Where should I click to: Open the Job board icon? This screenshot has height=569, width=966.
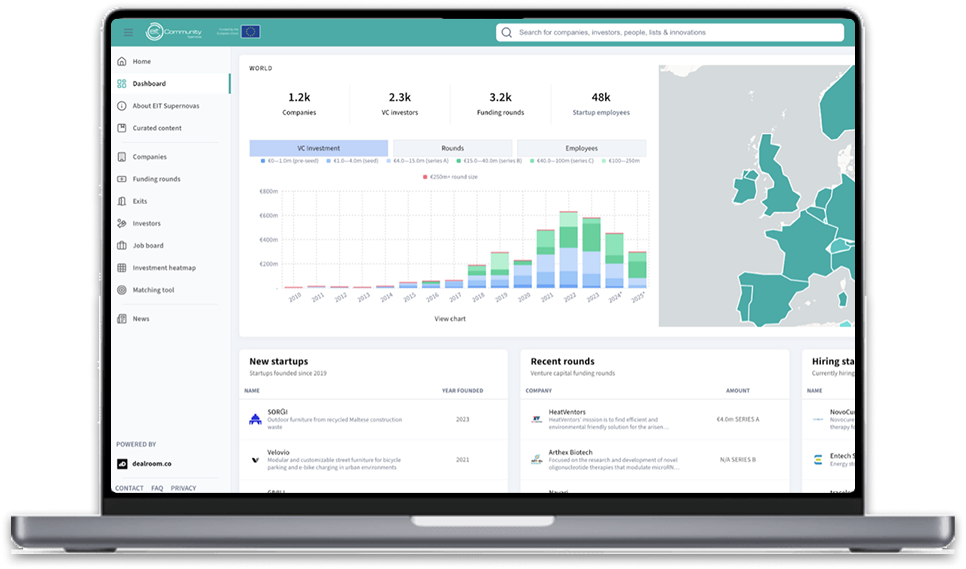click(x=122, y=245)
